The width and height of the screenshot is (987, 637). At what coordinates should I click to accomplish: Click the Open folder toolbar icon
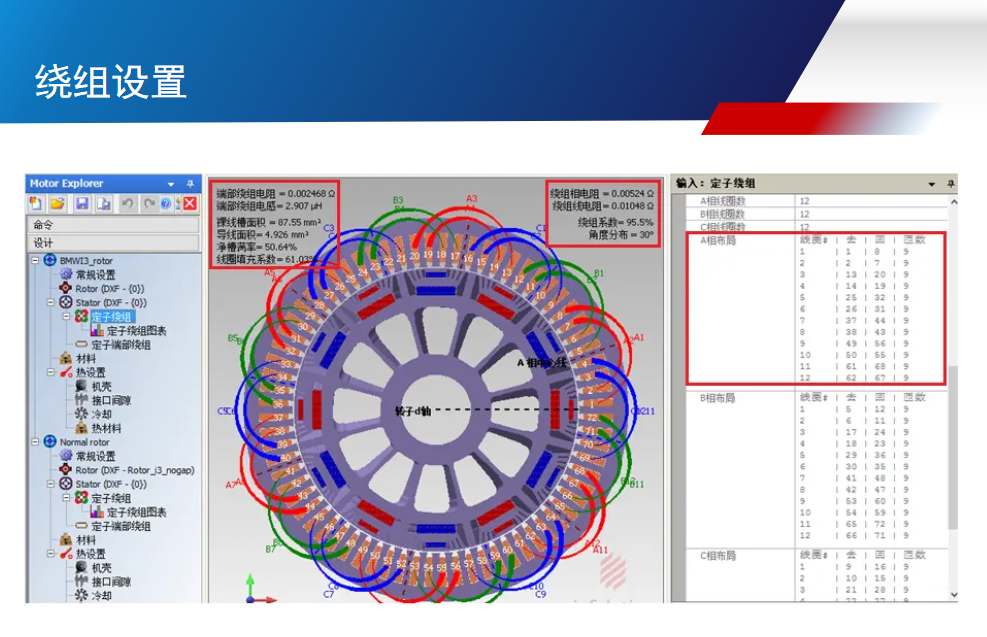pyautogui.click(x=57, y=204)
